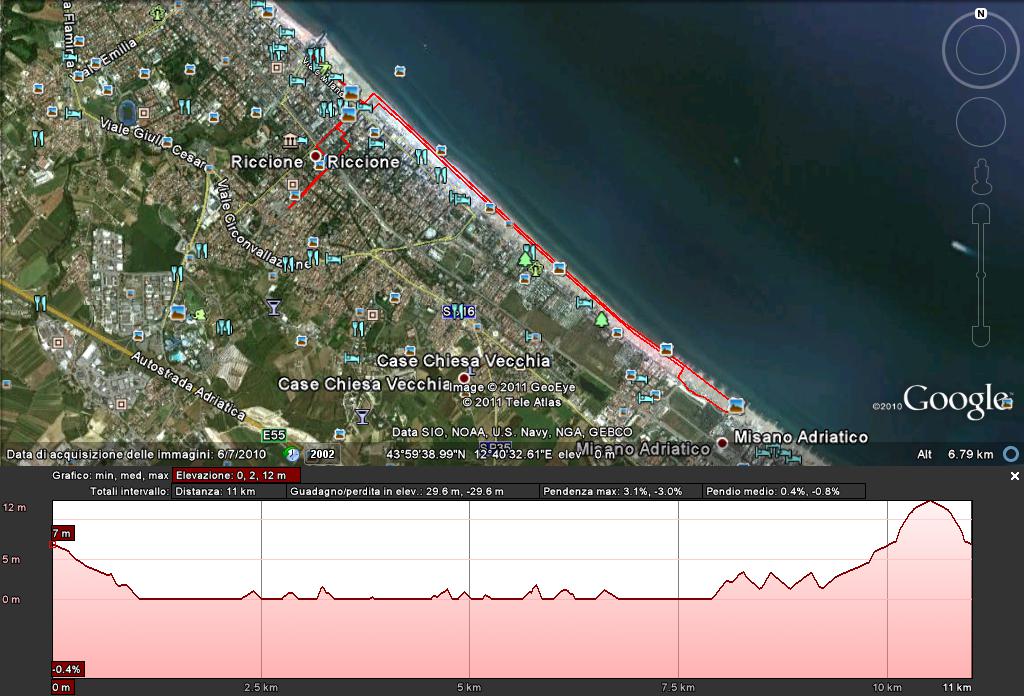Click the 11 km end label on the distance axis
Image resolution: width=1024 pixels, height=696 pixels.
click(x=957, y=687)
